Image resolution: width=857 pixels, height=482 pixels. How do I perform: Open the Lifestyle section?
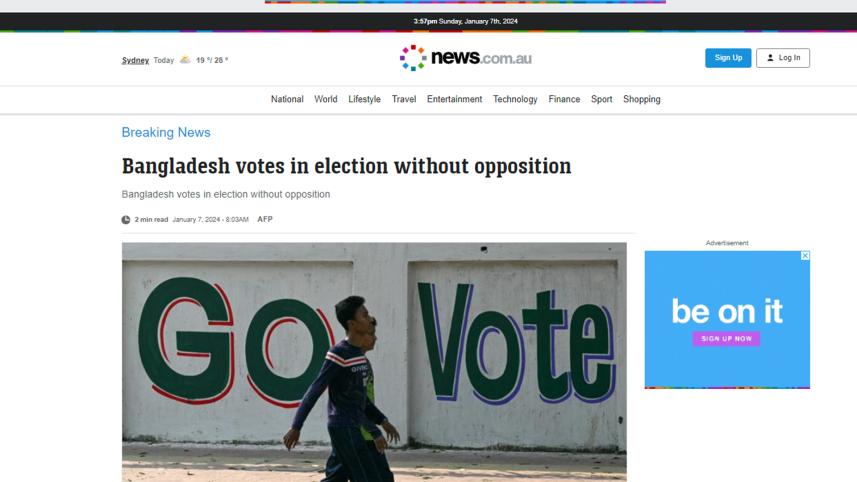pos(365,99)
